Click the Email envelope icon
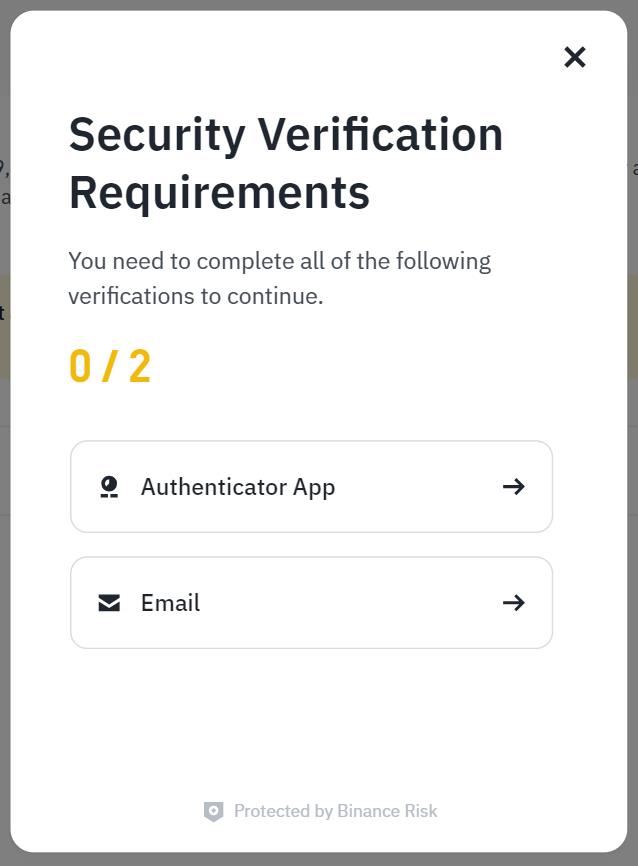The image size is (638, 866). tap(109, 603)
